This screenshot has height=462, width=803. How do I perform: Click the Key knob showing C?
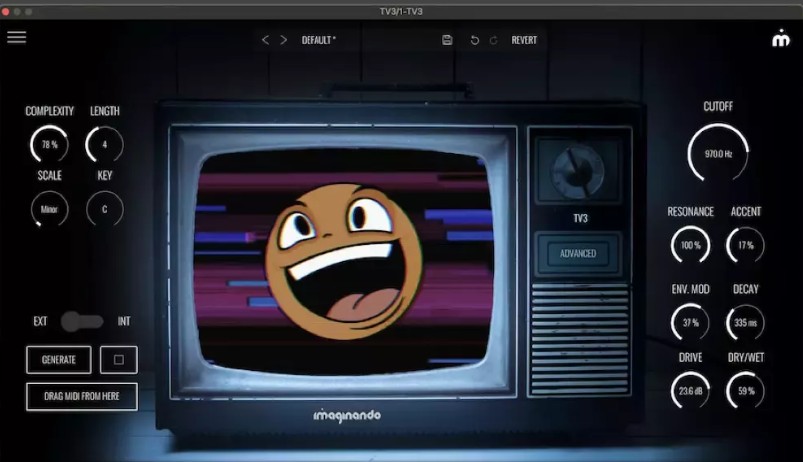(x=104, y=209)
